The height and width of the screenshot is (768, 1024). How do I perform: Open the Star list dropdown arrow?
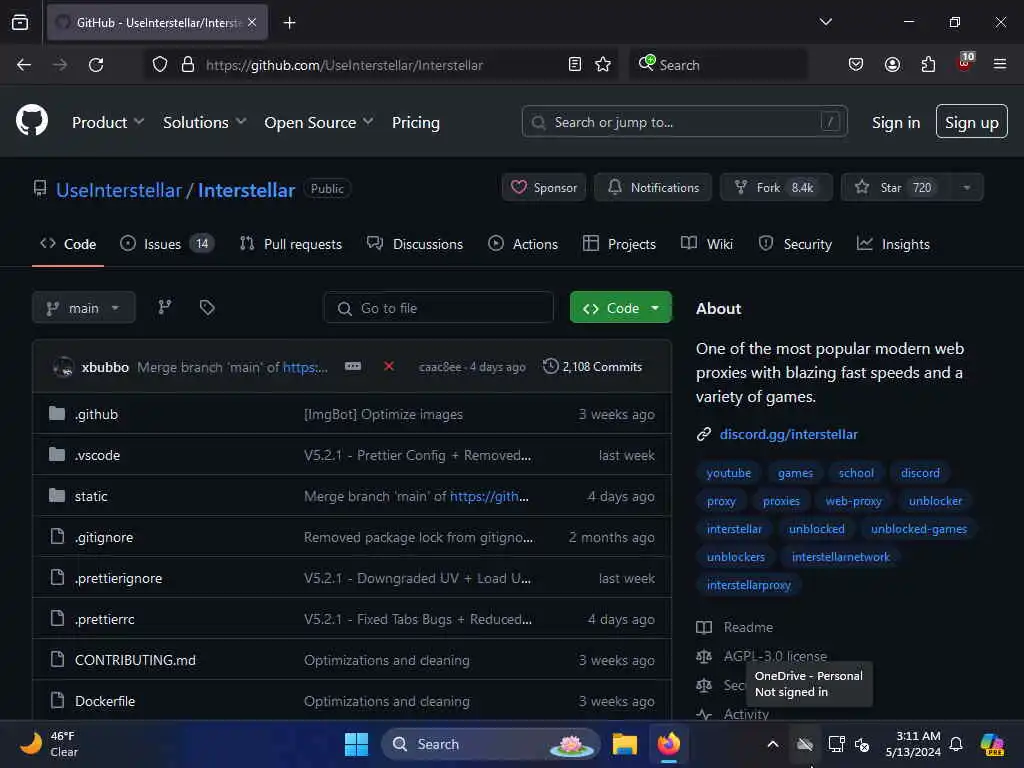[967, 187]
